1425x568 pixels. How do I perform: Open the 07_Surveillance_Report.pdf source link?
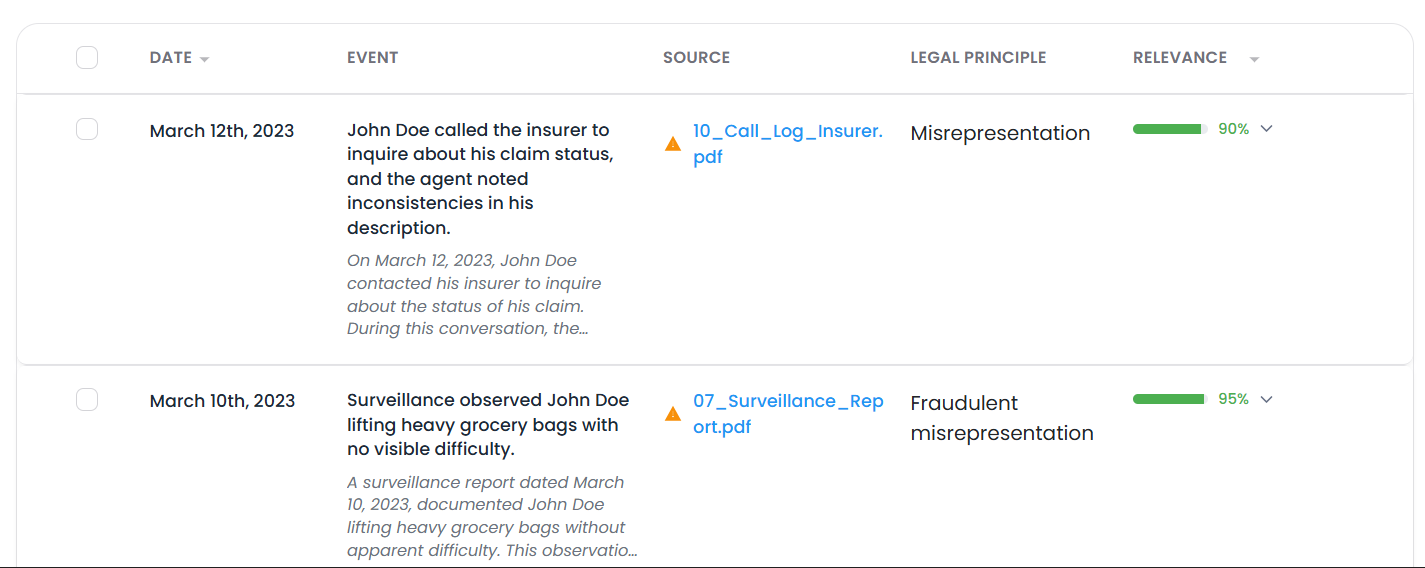[x=787, y=414]
